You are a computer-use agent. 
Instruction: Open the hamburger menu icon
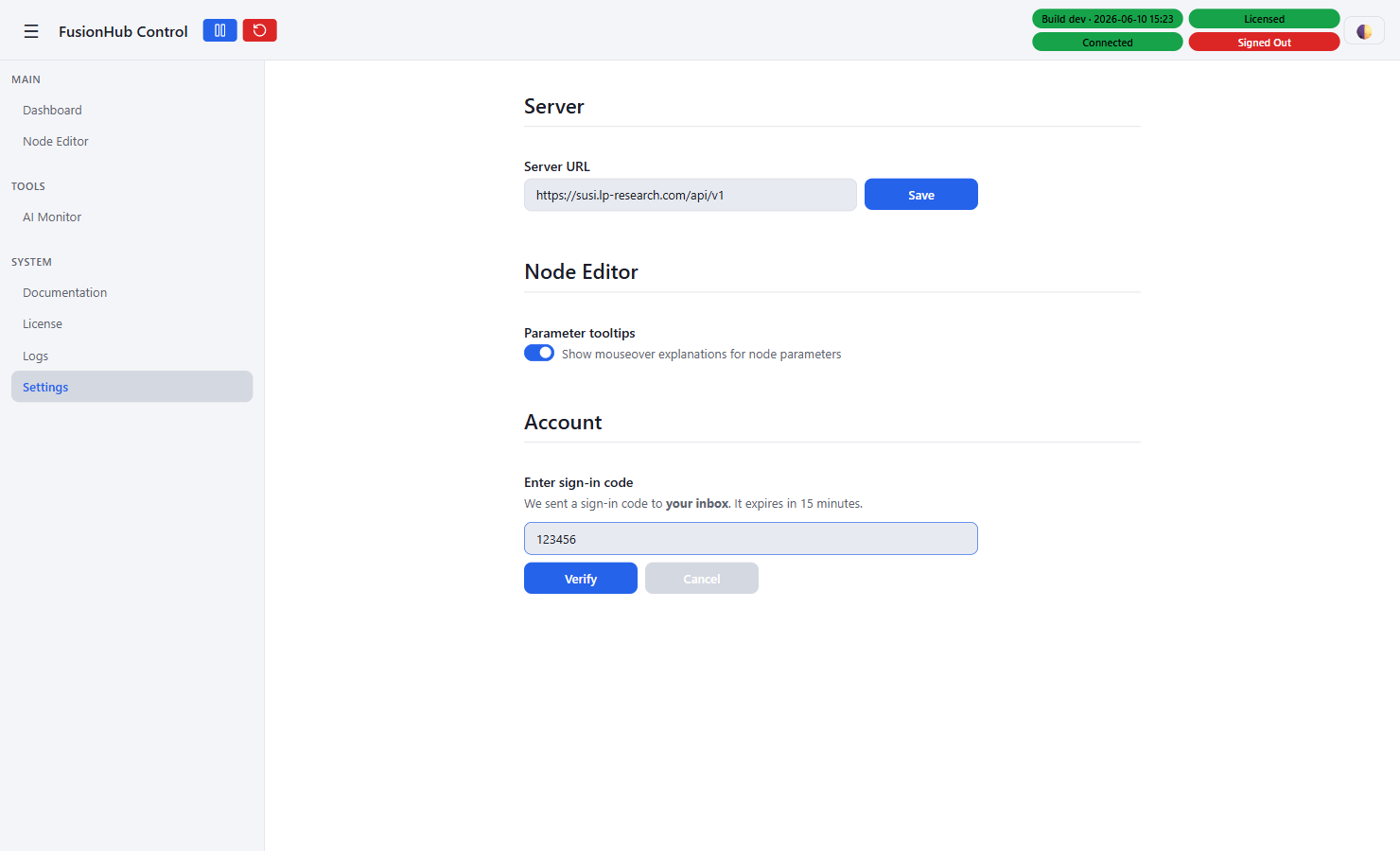pyautogui.click(x=31, y=31)
